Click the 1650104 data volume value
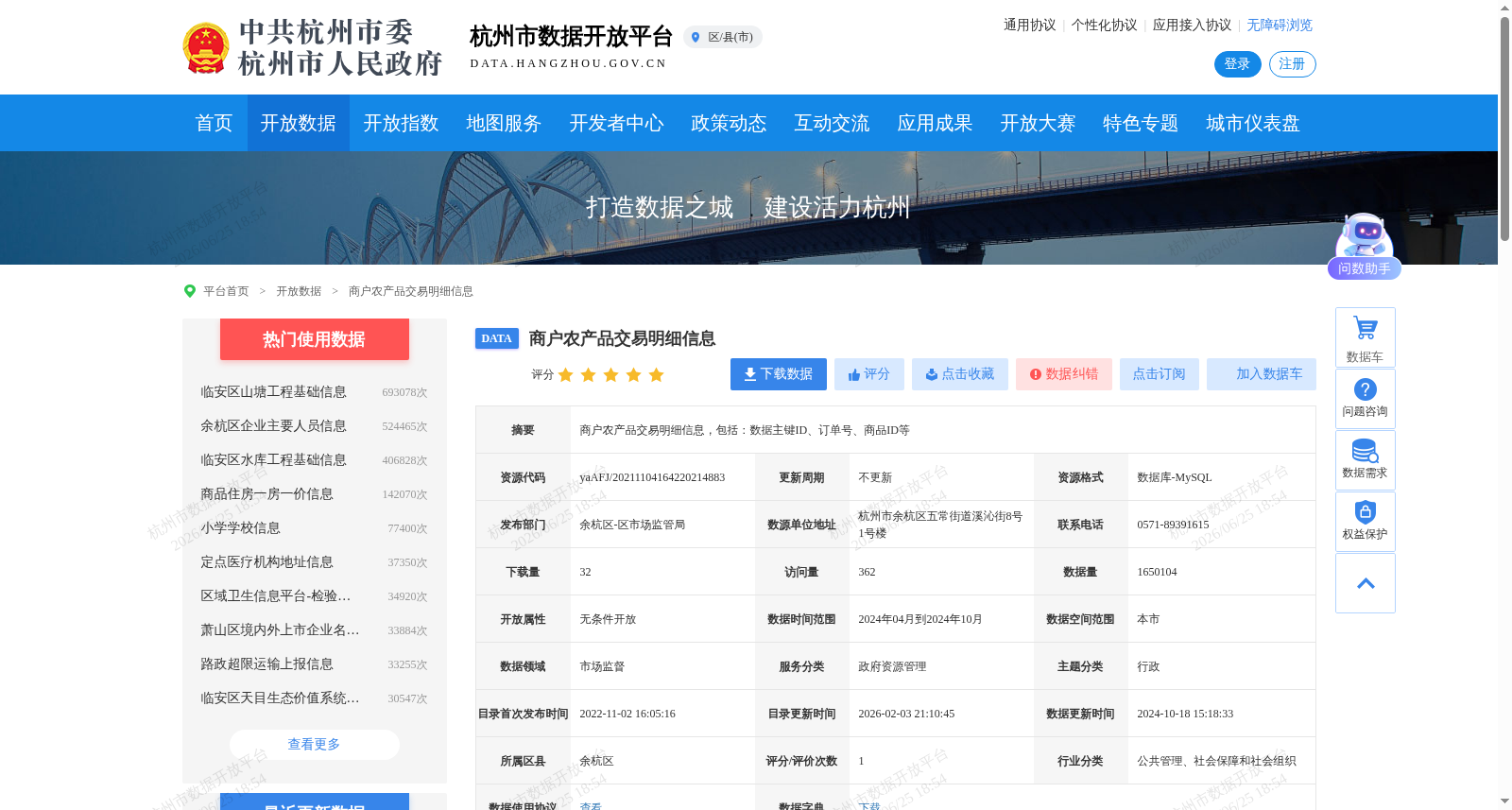The image size is (1512, 810). pos(1158,572)
